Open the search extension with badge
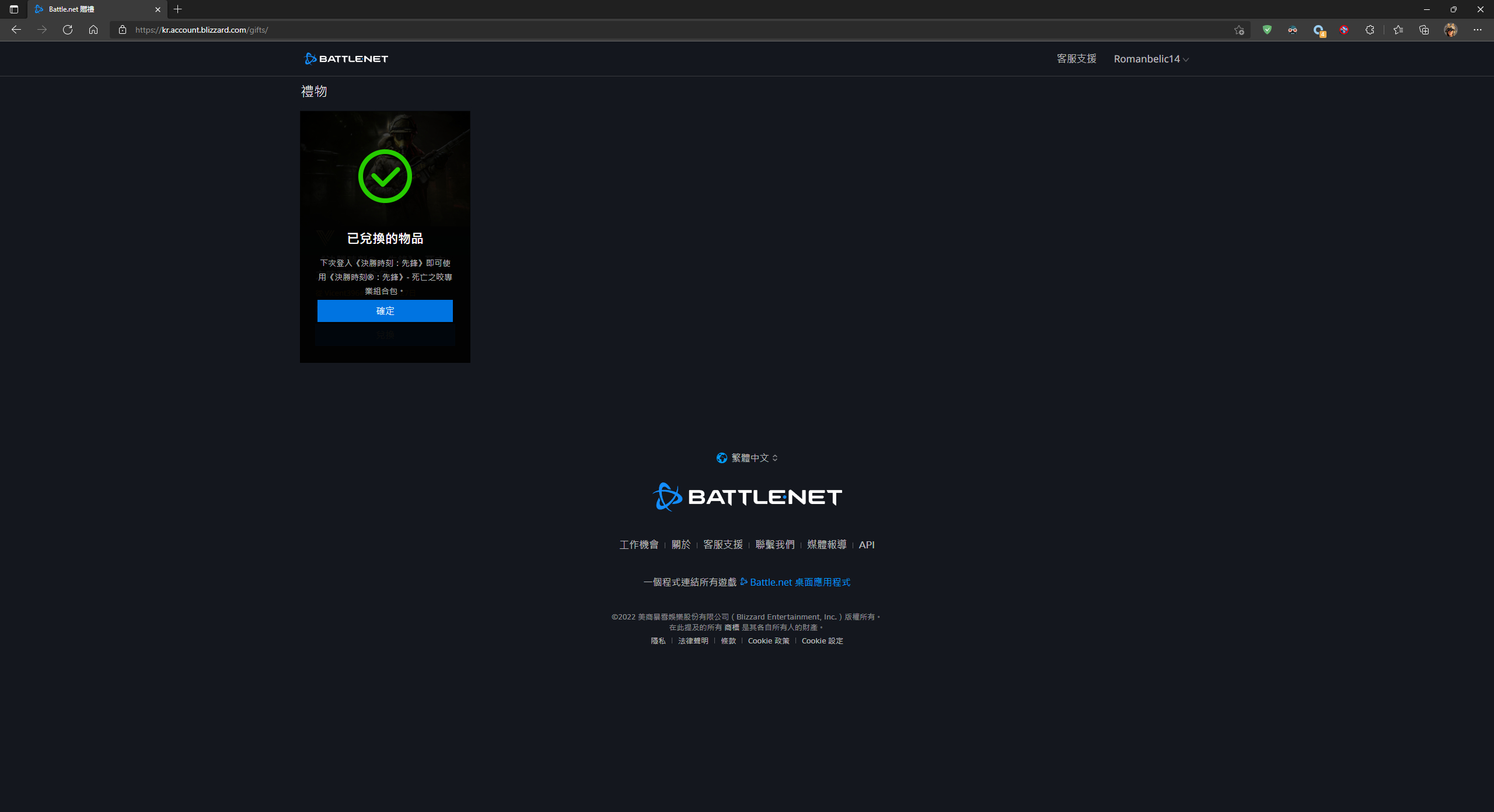Image resolution: width=1494 pixels, height=812 pixels. pyautogui.click(x=1318, y=30)
